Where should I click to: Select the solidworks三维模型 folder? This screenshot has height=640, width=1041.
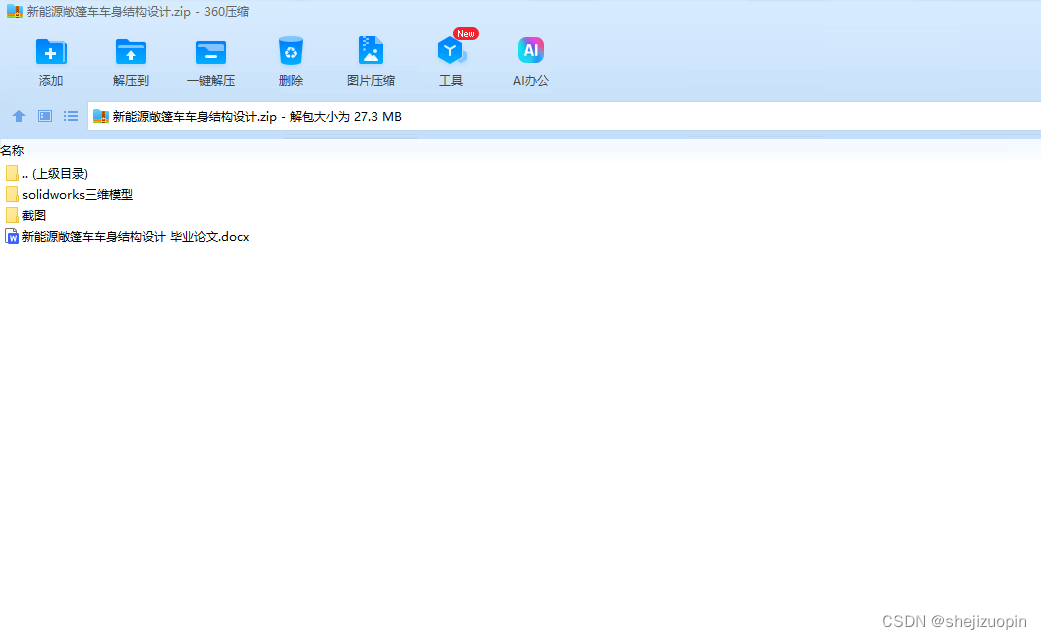(69, 195)
